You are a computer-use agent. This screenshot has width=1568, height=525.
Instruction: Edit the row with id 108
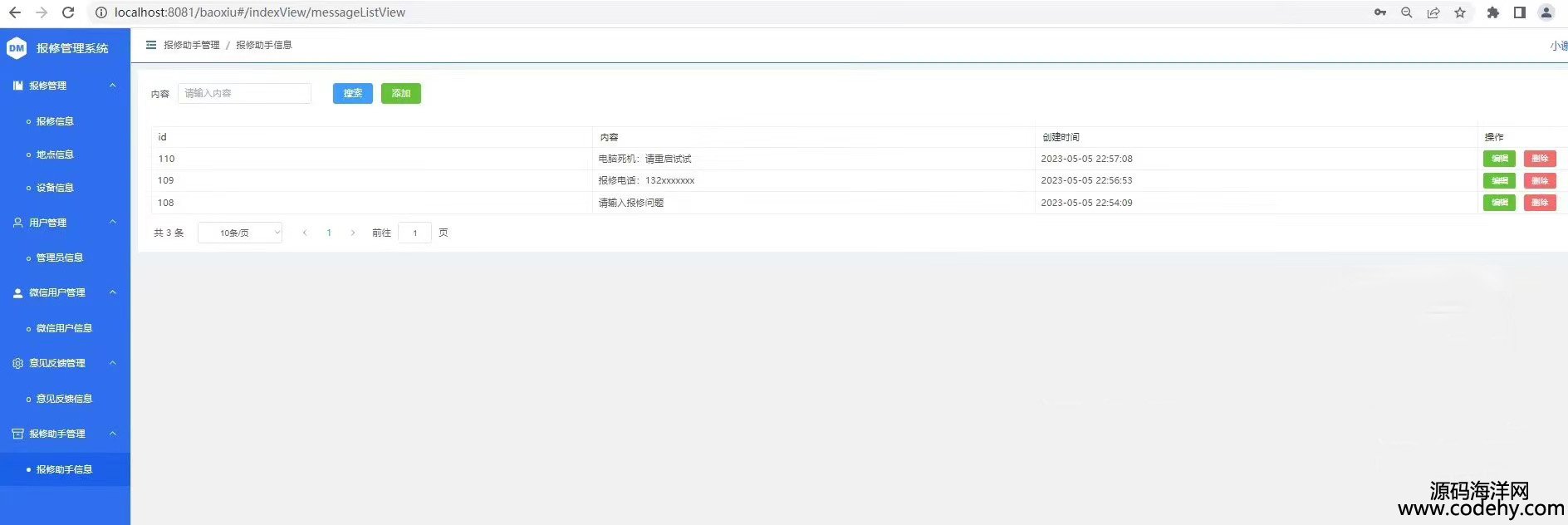tap(1499, 203)
